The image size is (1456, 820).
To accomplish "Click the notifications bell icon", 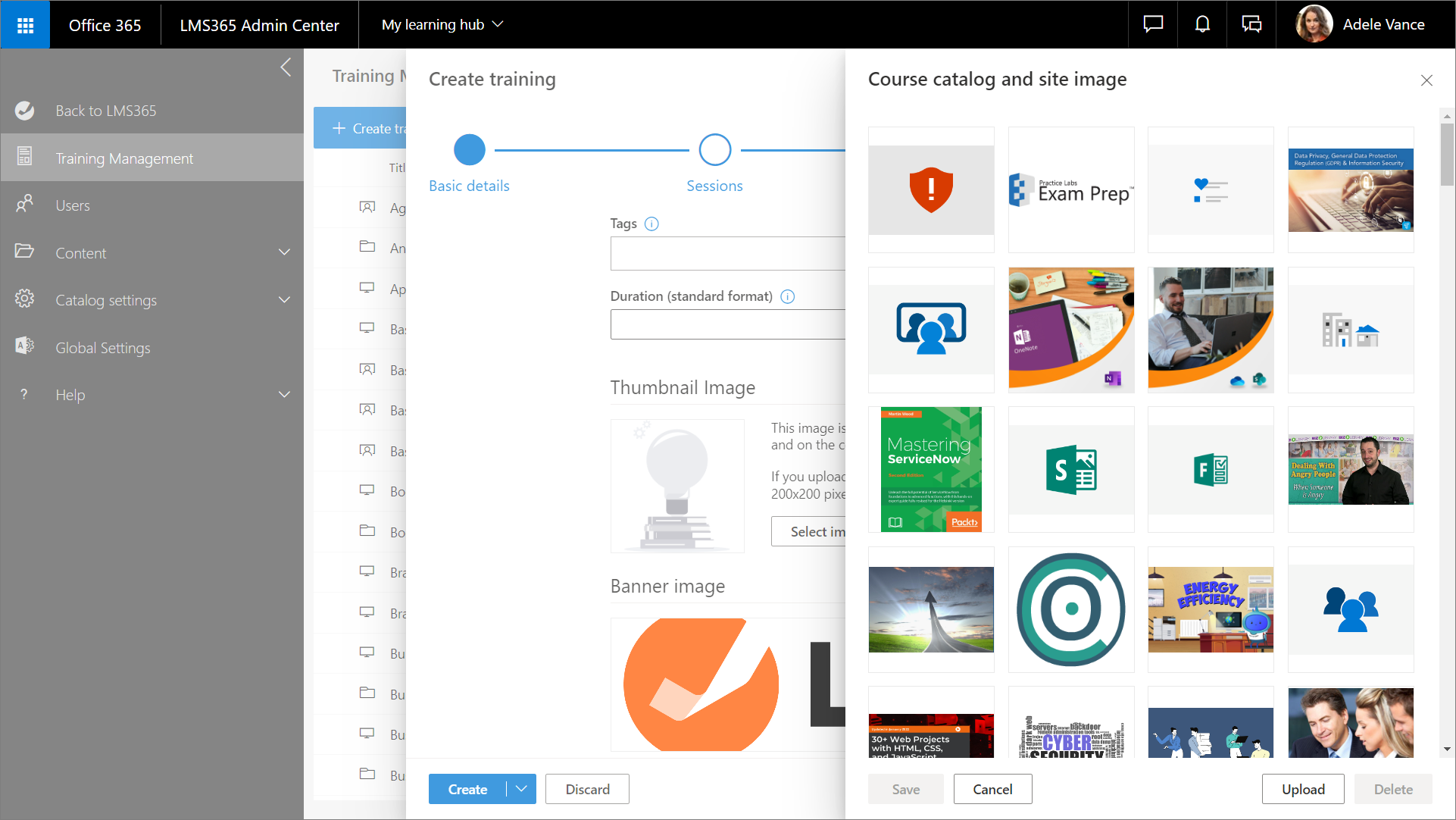I will pos(1202,25).
